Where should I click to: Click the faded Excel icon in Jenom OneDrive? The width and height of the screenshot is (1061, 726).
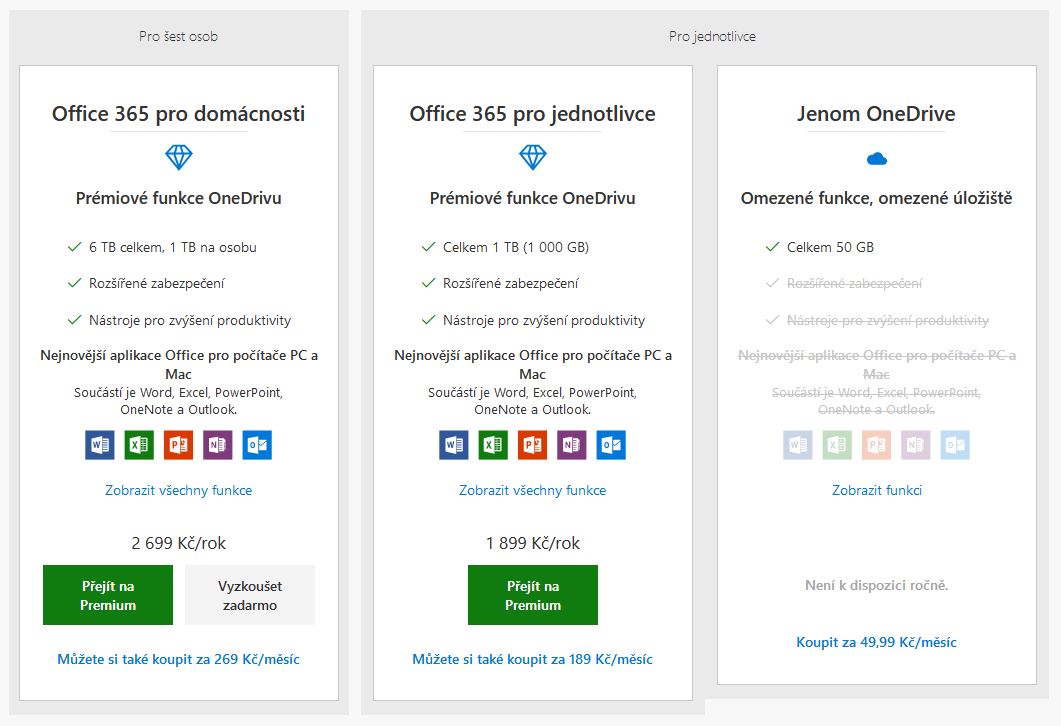coord(837,445)
